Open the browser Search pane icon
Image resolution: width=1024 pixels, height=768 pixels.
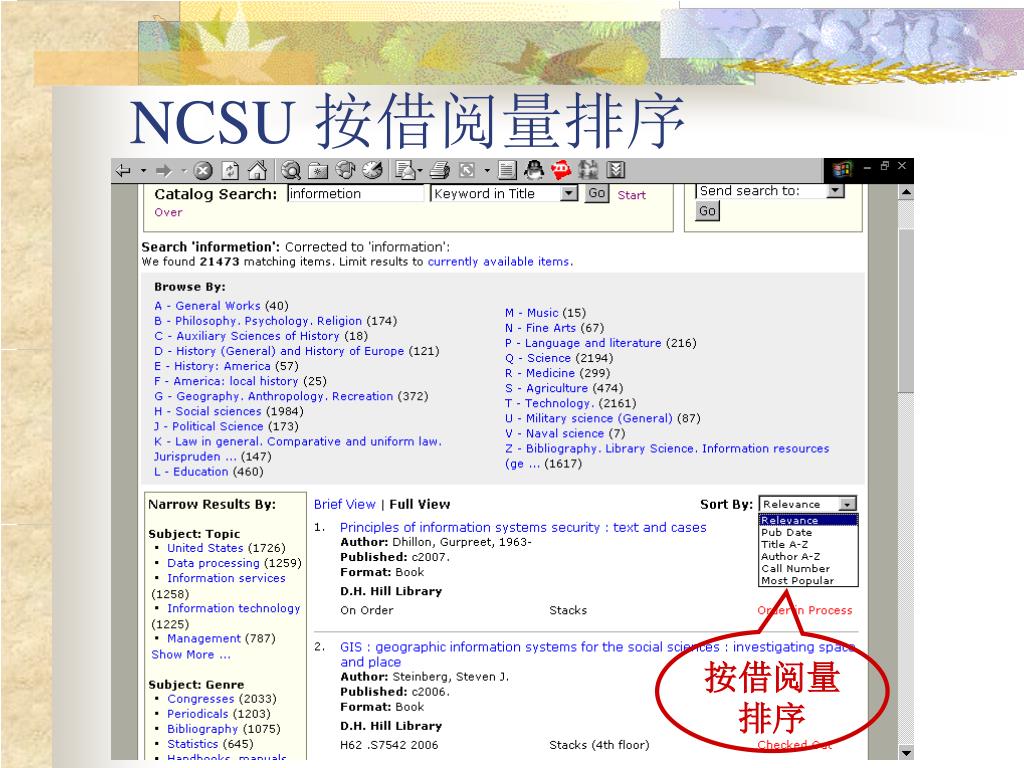click(x=291, y=170)
